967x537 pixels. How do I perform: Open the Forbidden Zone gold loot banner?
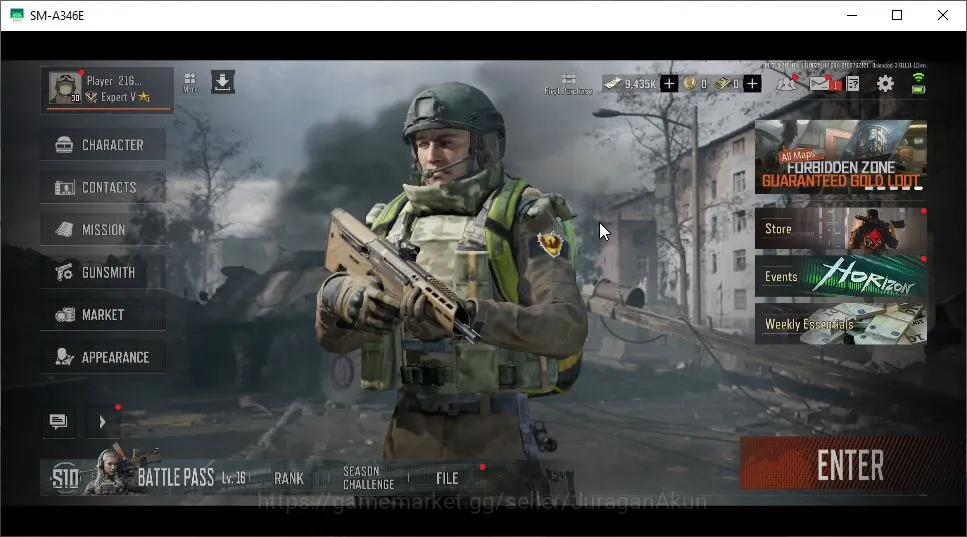click(841, 157)
